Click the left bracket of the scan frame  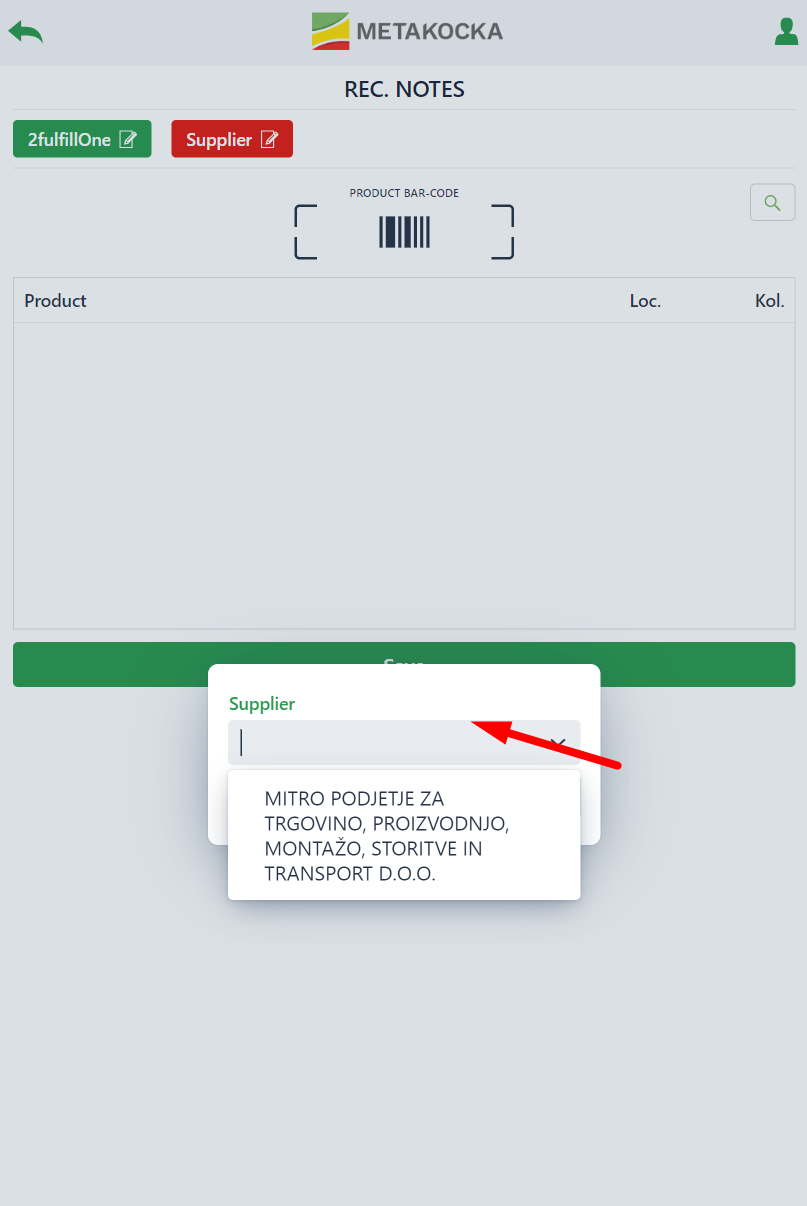(x=305, y=232)
